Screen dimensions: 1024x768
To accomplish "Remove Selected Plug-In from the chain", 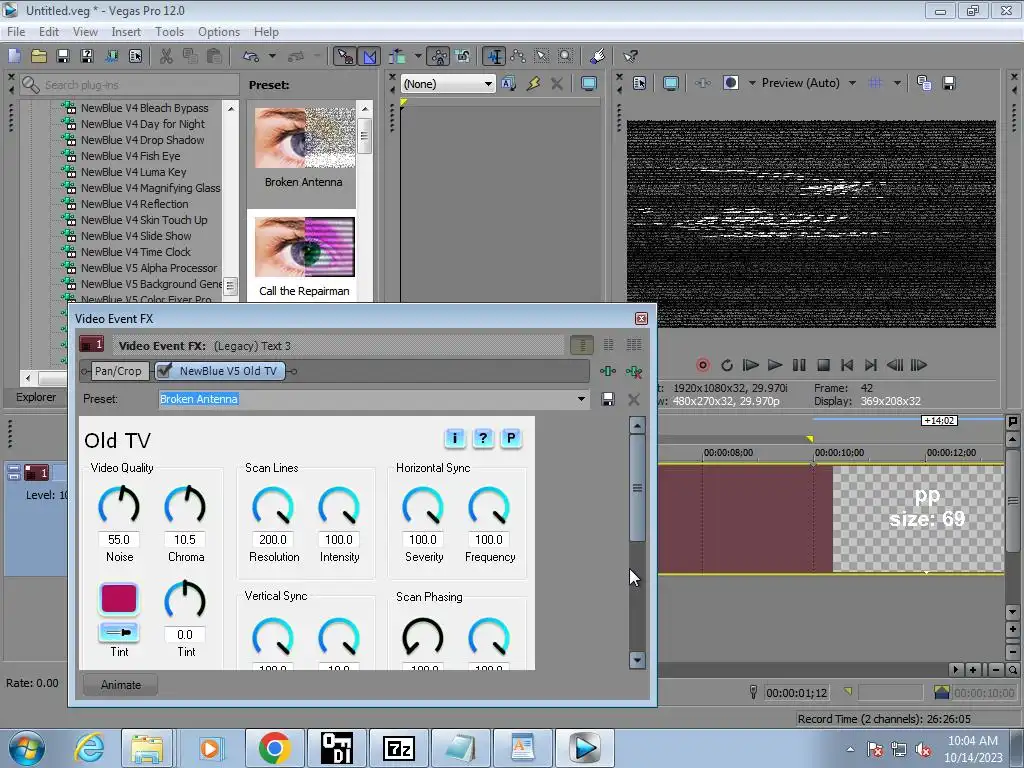I will tap(633, 371).
